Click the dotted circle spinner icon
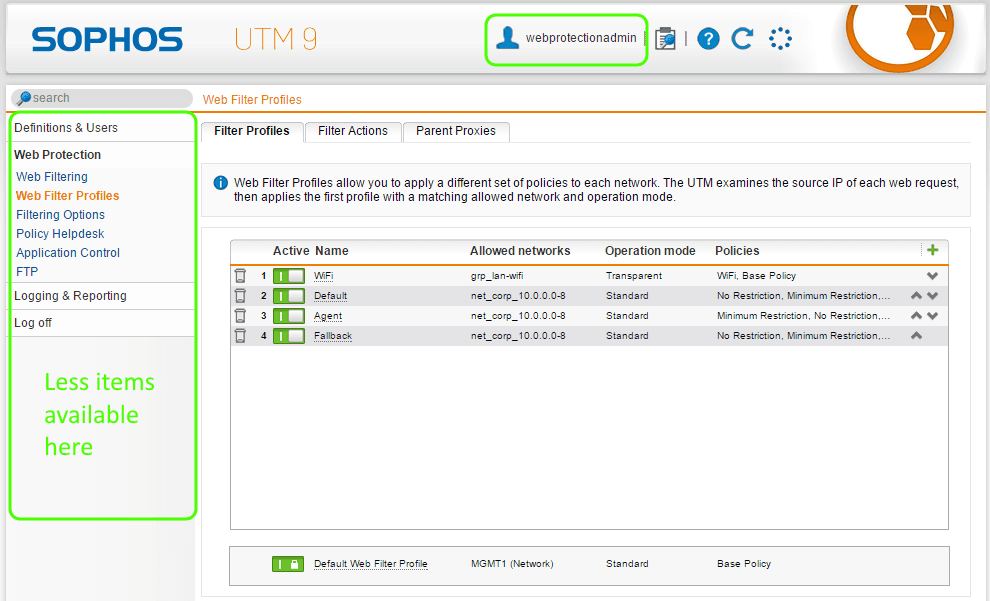This screenshot has height=601, width=990. point(780,39)
